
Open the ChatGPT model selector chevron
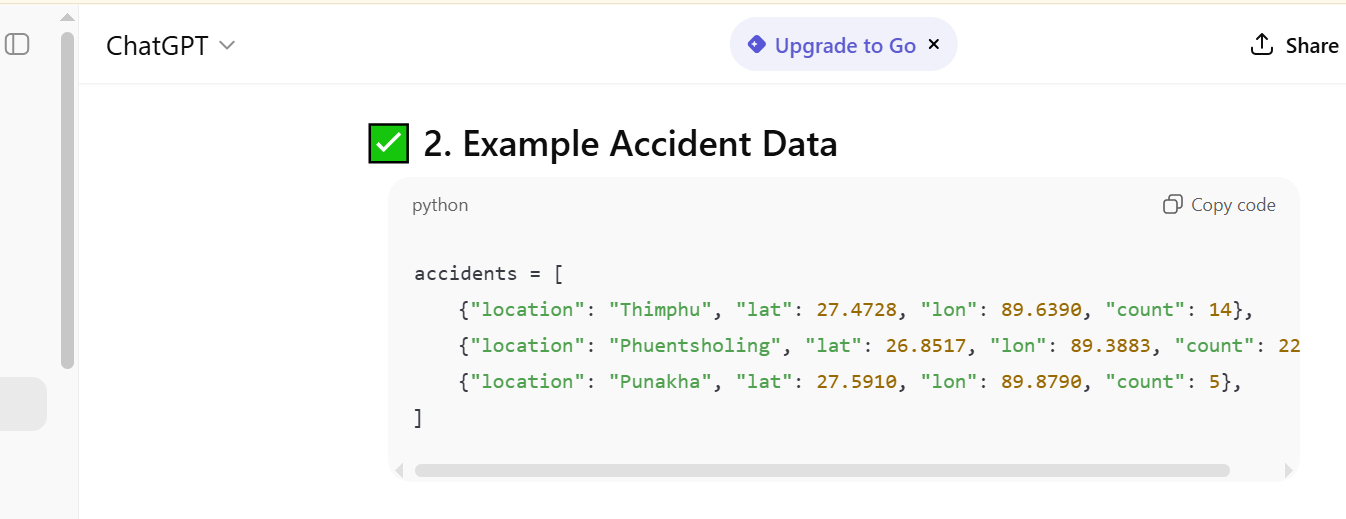point(227,45)
